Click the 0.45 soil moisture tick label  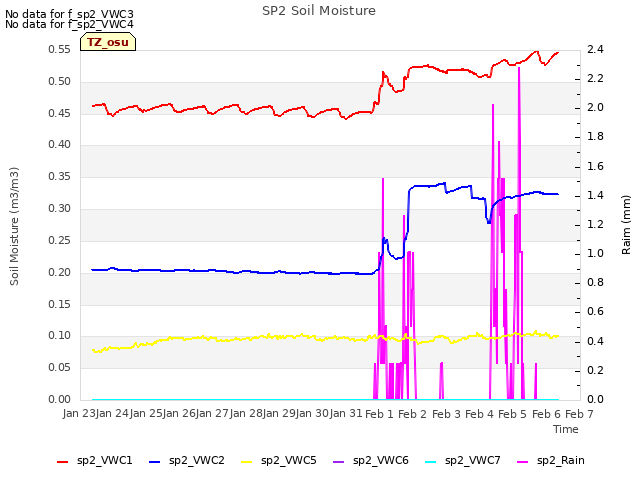tap(60, 113)
